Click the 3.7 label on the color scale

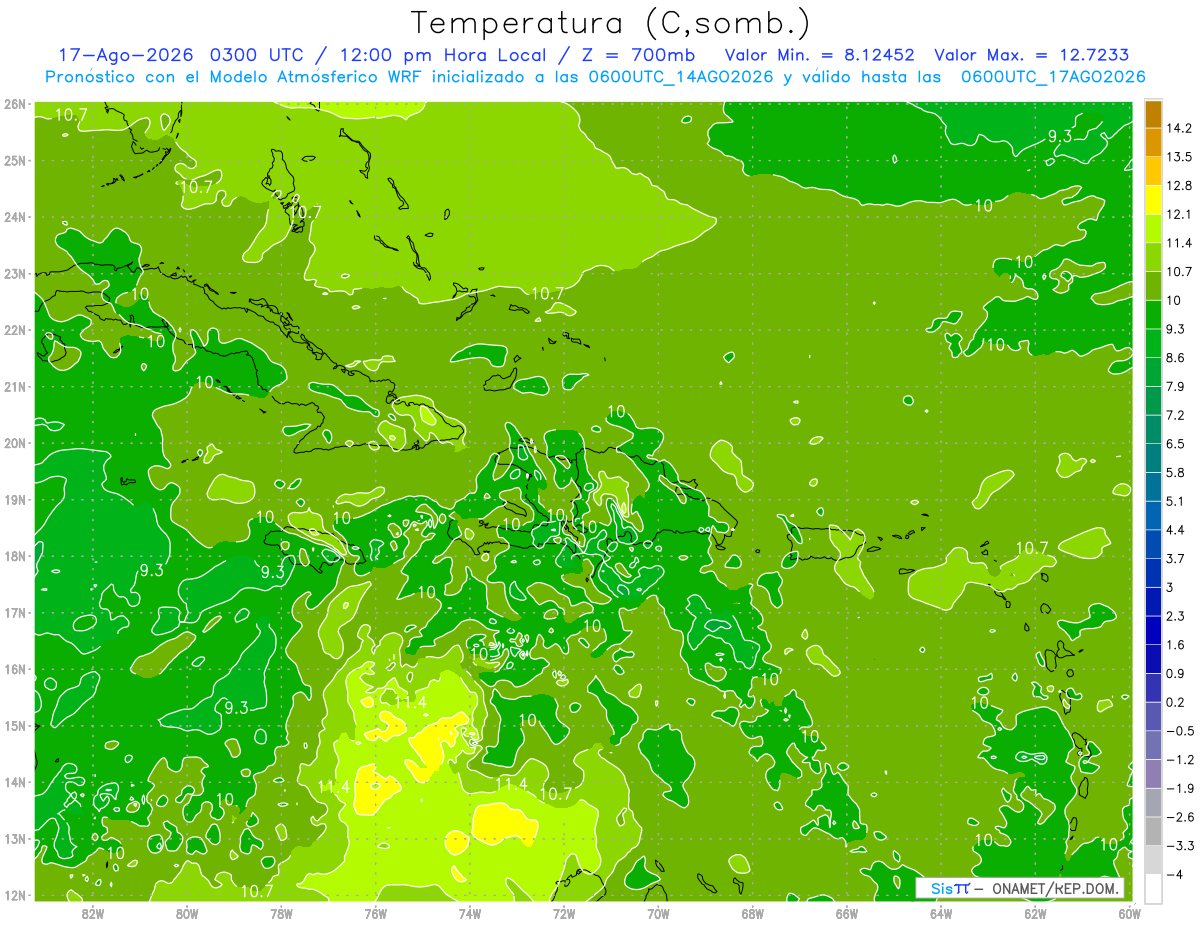pyautogui.click(x=1175, y=558)
